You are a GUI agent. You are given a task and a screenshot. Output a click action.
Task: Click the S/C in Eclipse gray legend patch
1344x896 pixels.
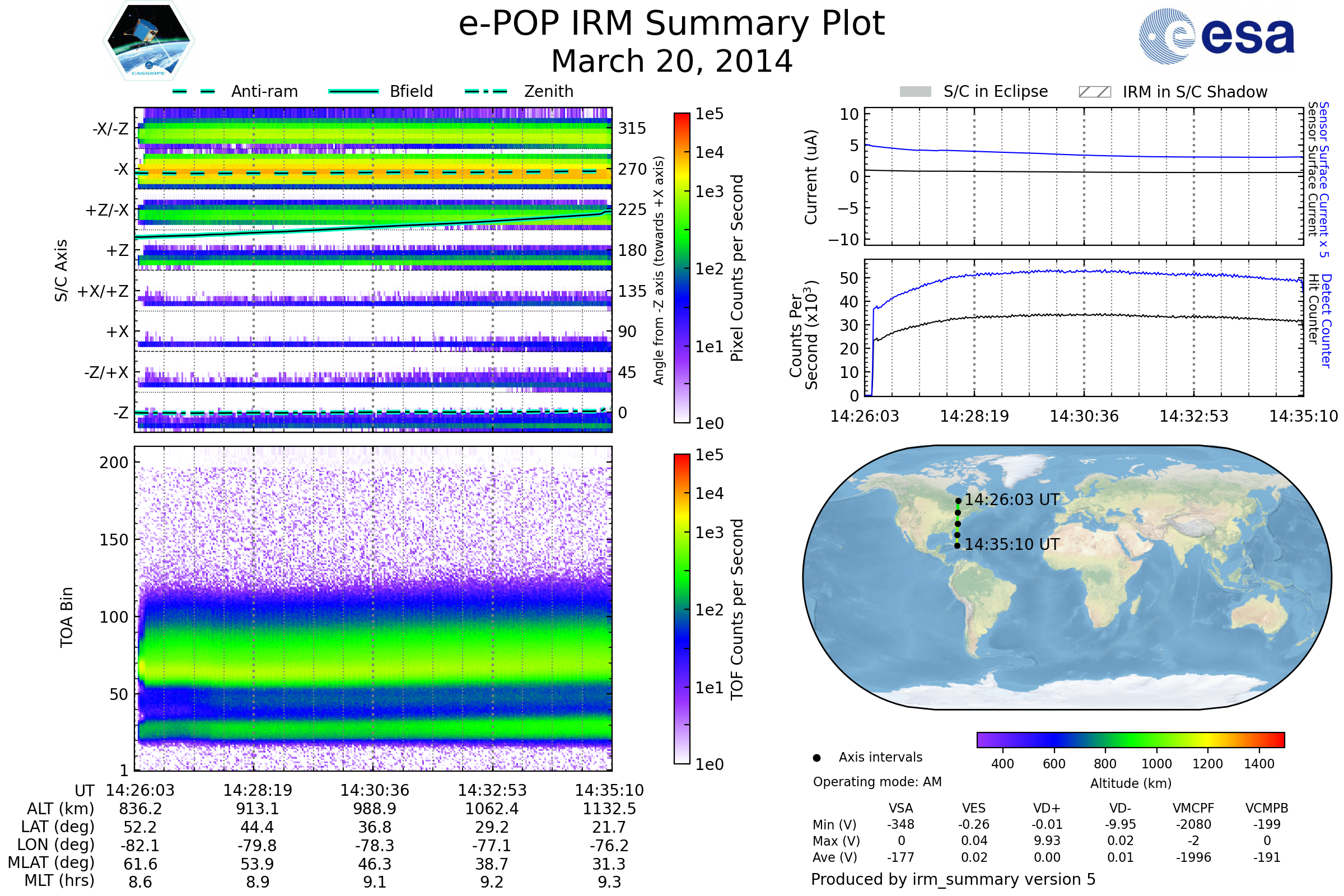click(x=916, y=92)
